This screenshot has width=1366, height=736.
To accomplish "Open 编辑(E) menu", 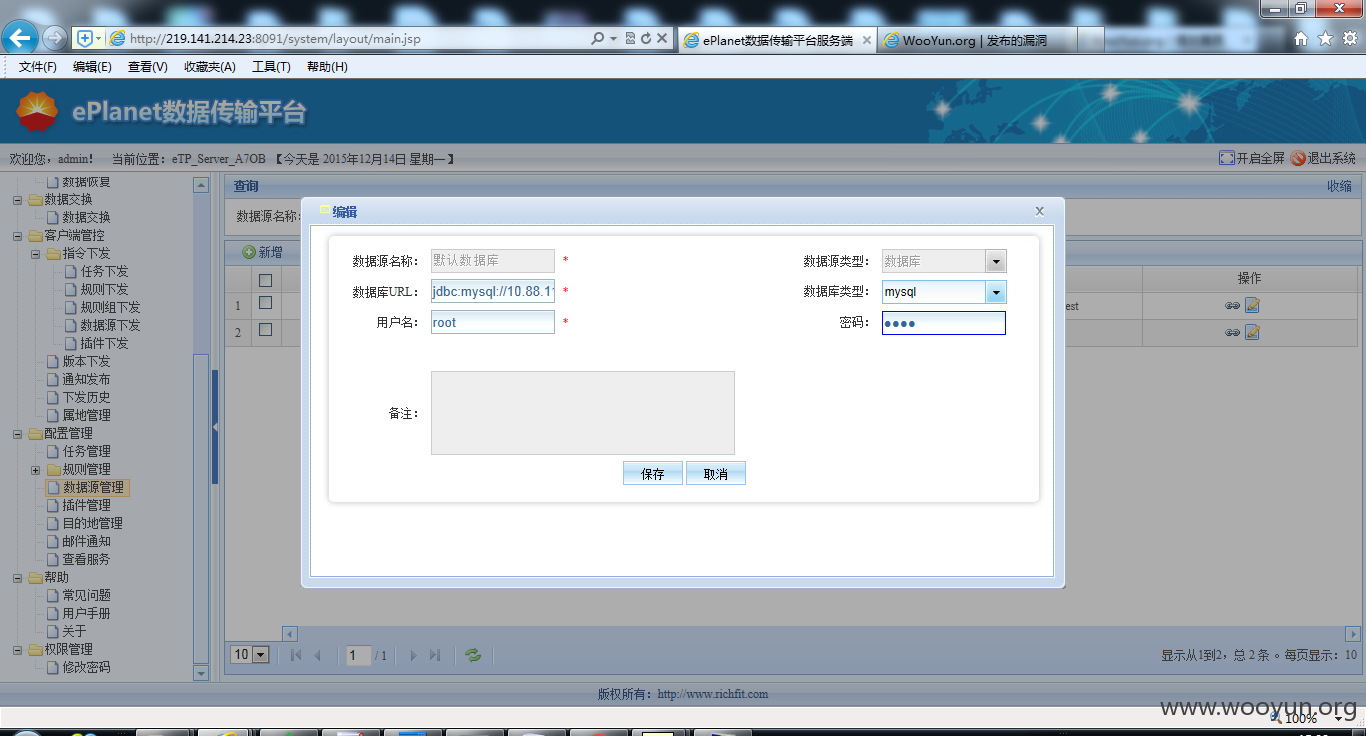I will pos(92,67).
